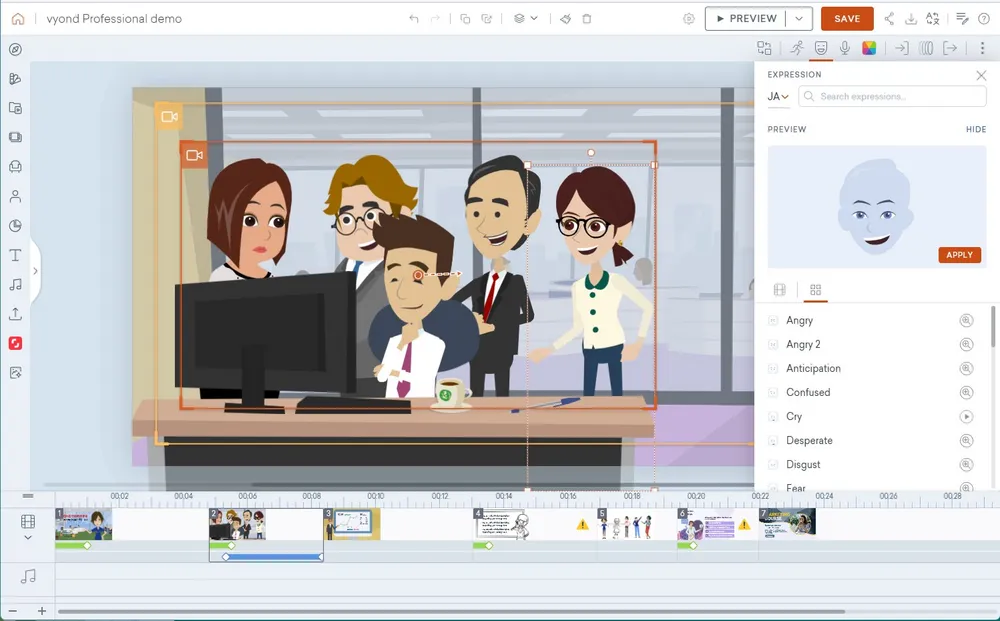Hide the expression preview
Viewport: 1000px width, 621px height.
pyautogui.click(x=975, y=130)
